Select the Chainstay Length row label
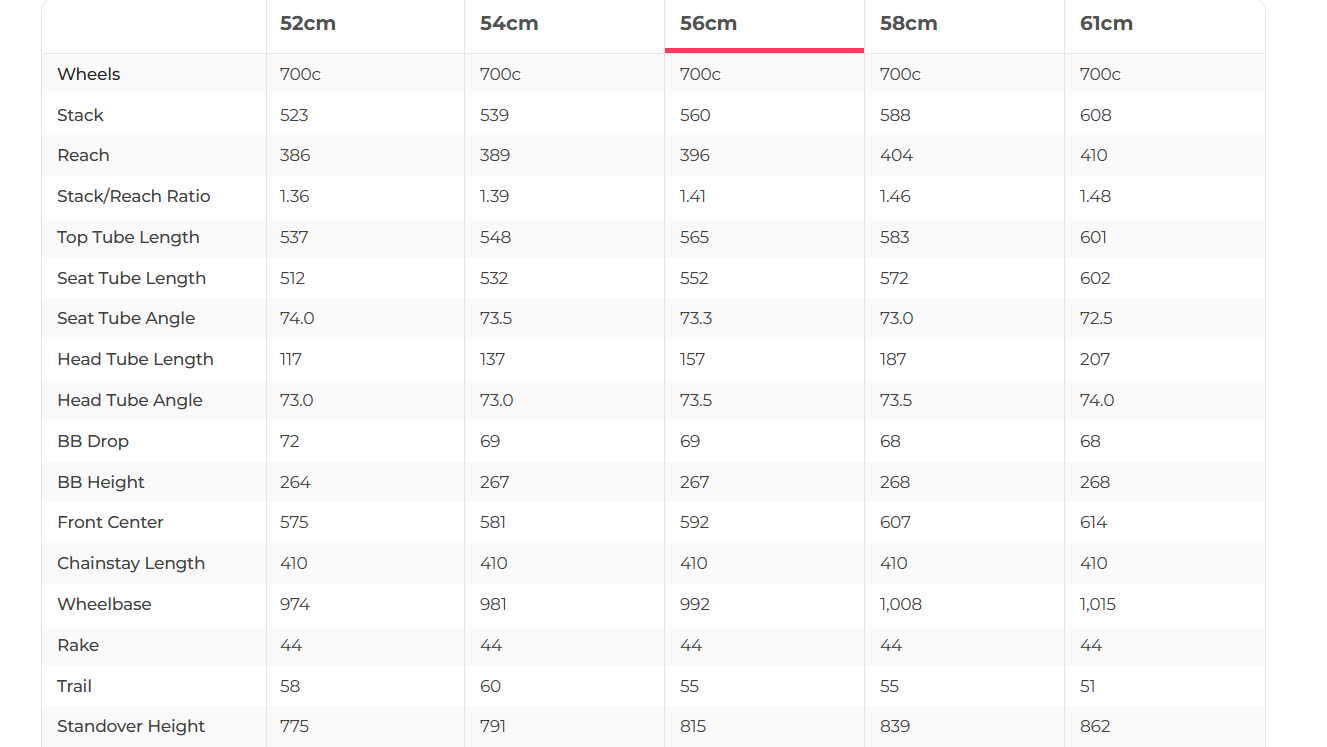The height and width of the screenshot is (747, 1327). point(131,563)
